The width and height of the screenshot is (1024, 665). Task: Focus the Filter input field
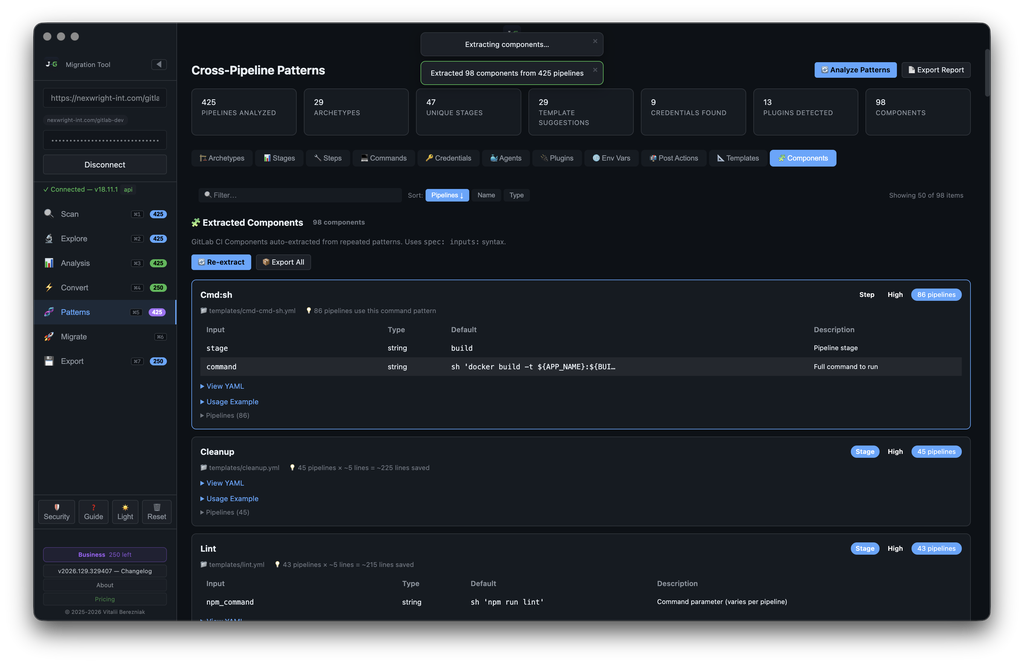[x=300, y=195]
